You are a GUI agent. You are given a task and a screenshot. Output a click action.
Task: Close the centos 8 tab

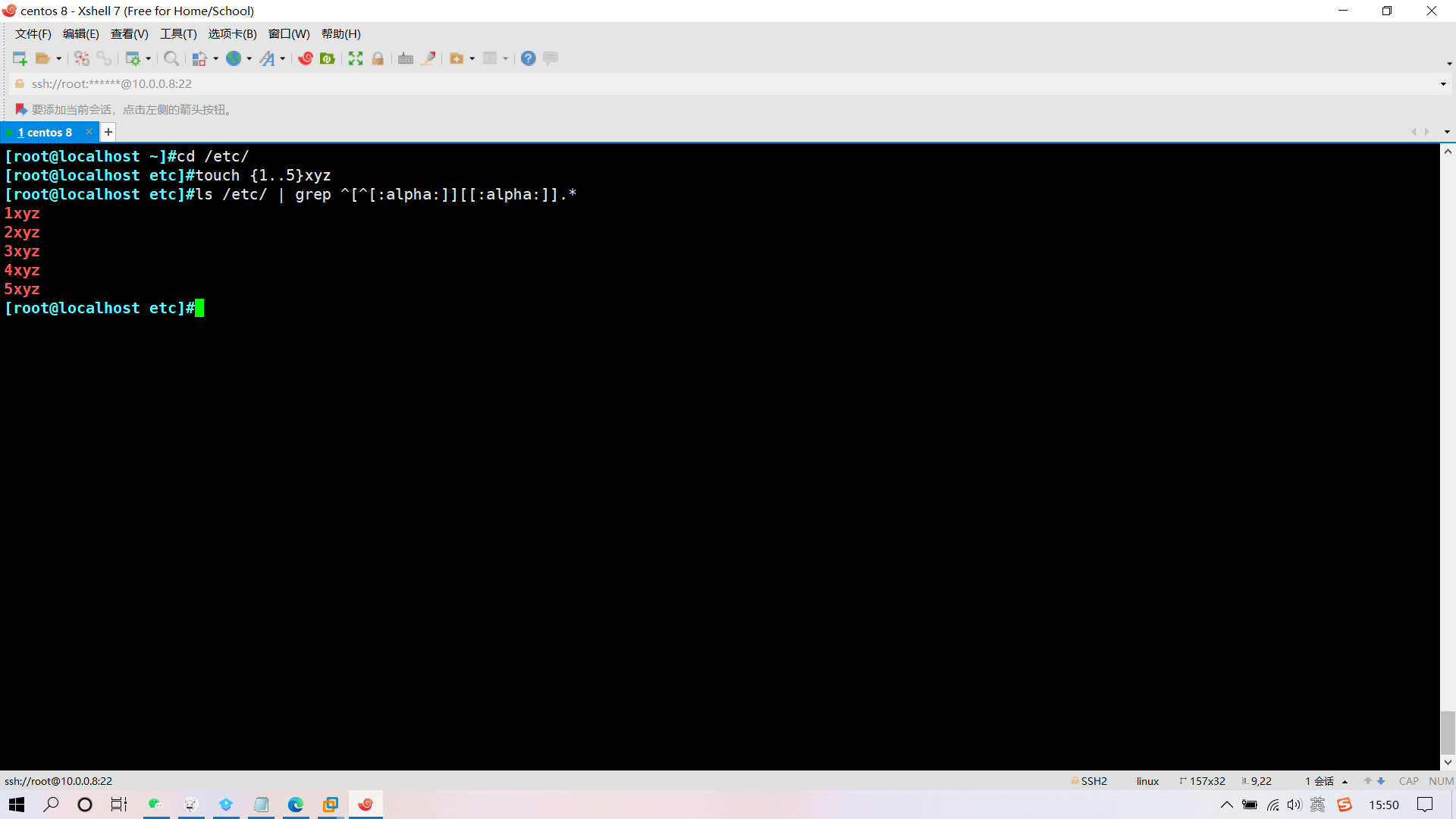89,132
